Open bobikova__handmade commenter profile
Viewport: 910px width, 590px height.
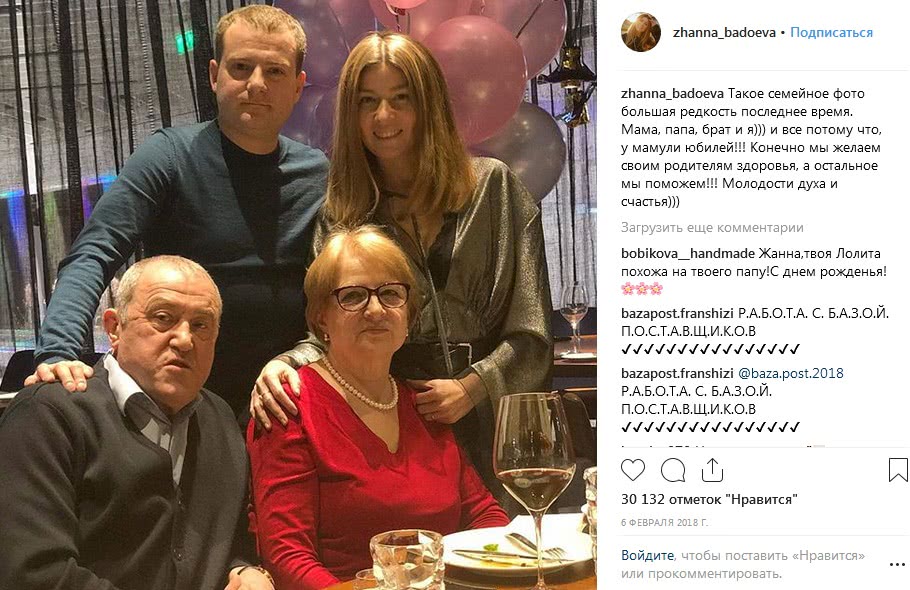click(x=688, y=254)
